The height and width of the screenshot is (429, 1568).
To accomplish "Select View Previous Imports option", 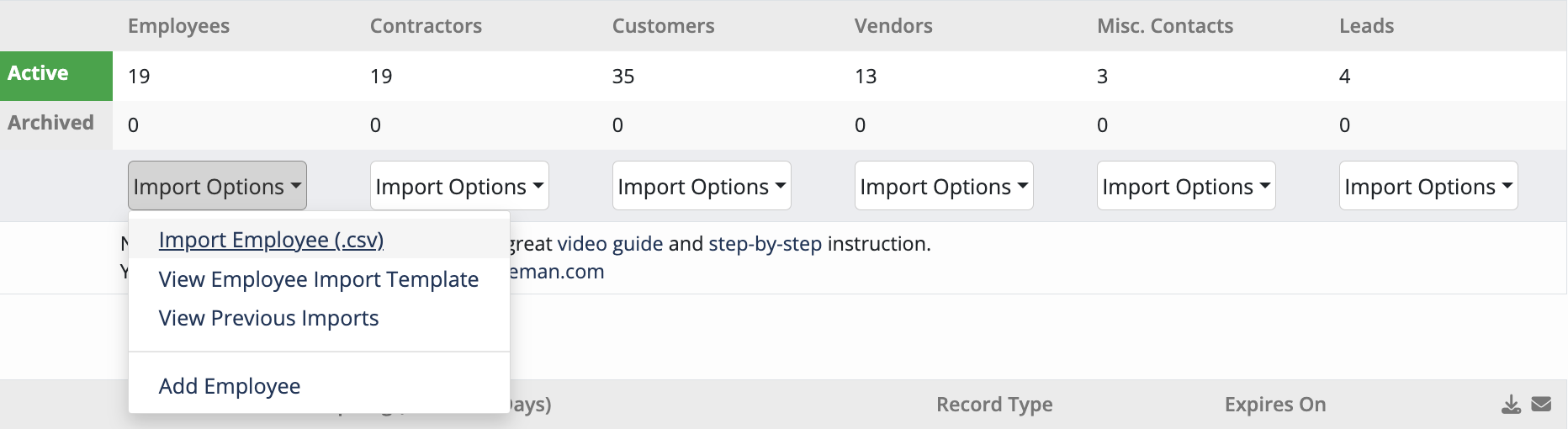I will (x=269, y=318).
